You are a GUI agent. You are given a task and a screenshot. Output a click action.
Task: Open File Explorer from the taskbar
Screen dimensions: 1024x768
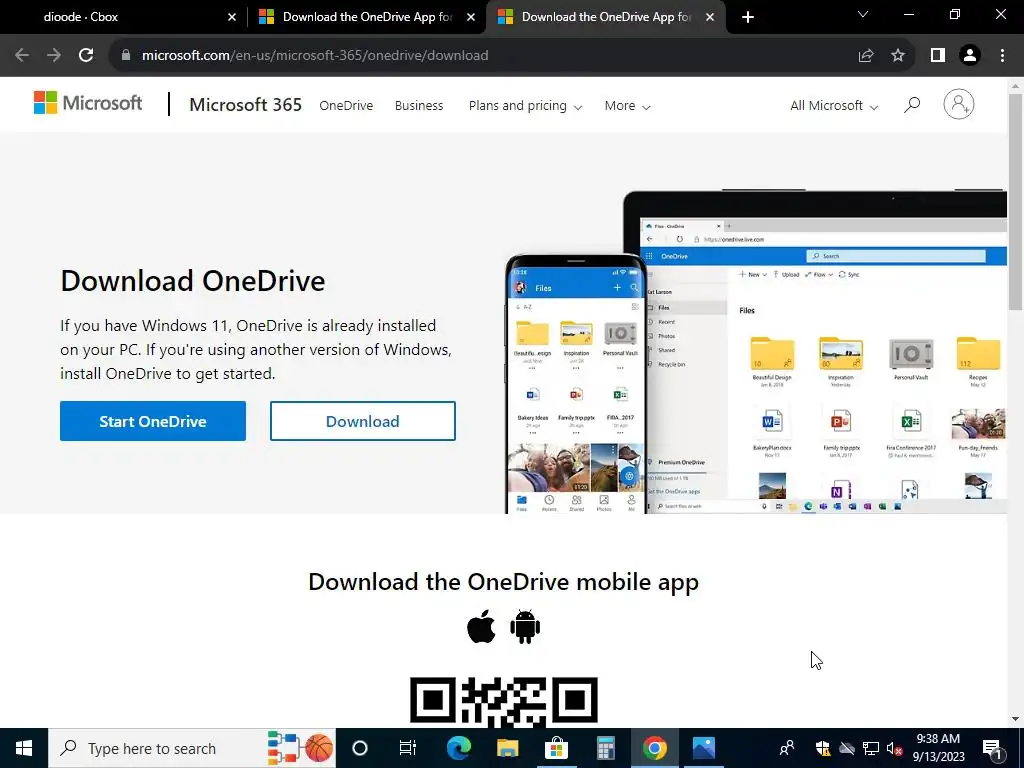coord(507,748)
